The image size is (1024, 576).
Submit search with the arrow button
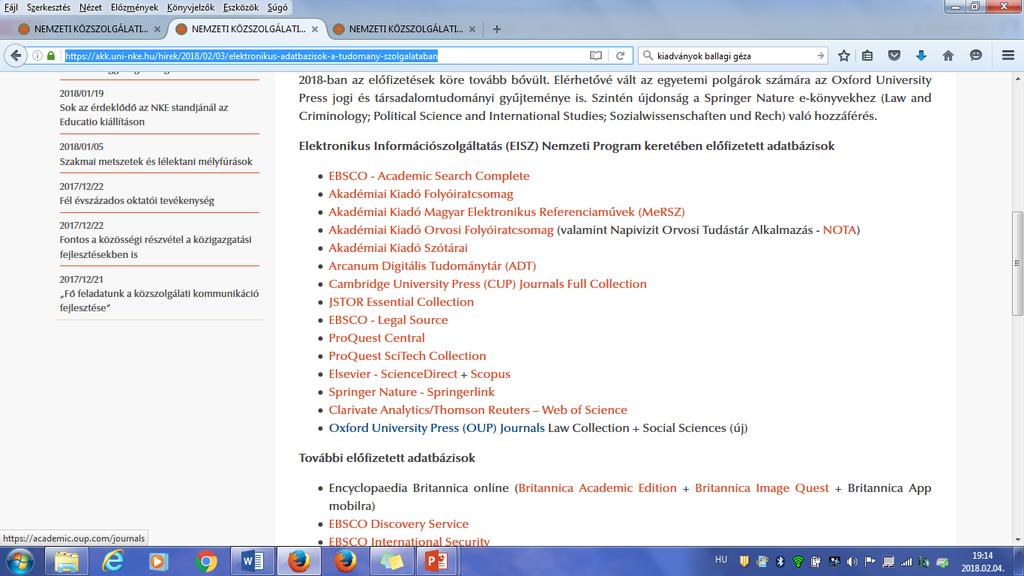(x=820, y=56)
